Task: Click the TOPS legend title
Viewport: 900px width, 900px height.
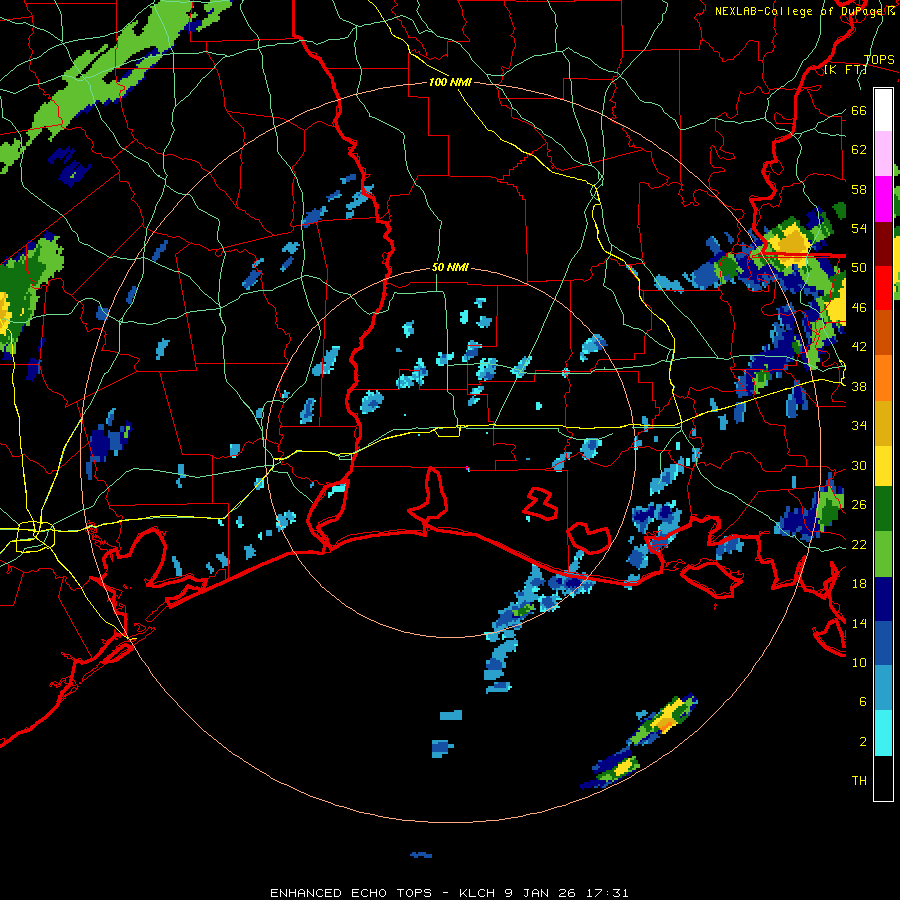Action: [x=879, y=60]
